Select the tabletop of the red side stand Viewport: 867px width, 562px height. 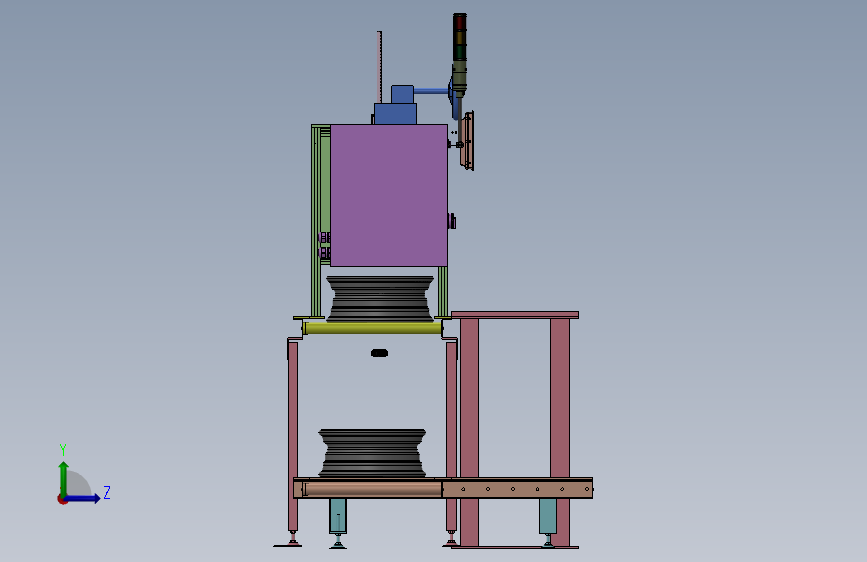click(x=515, y=315)
